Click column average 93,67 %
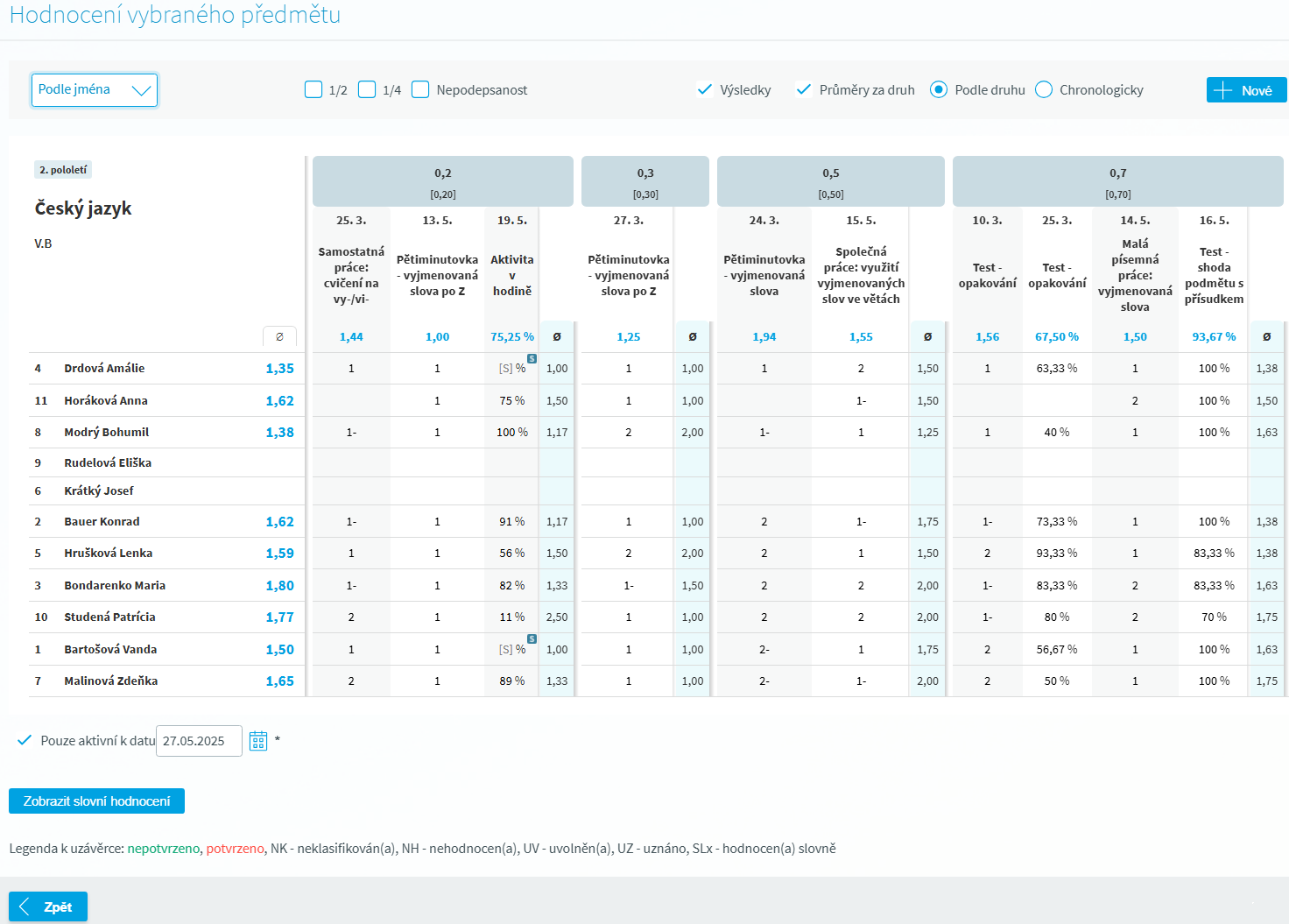The width and height of the screenshot is (1289, 924). pyautogui.click(x=1214, y=336)
